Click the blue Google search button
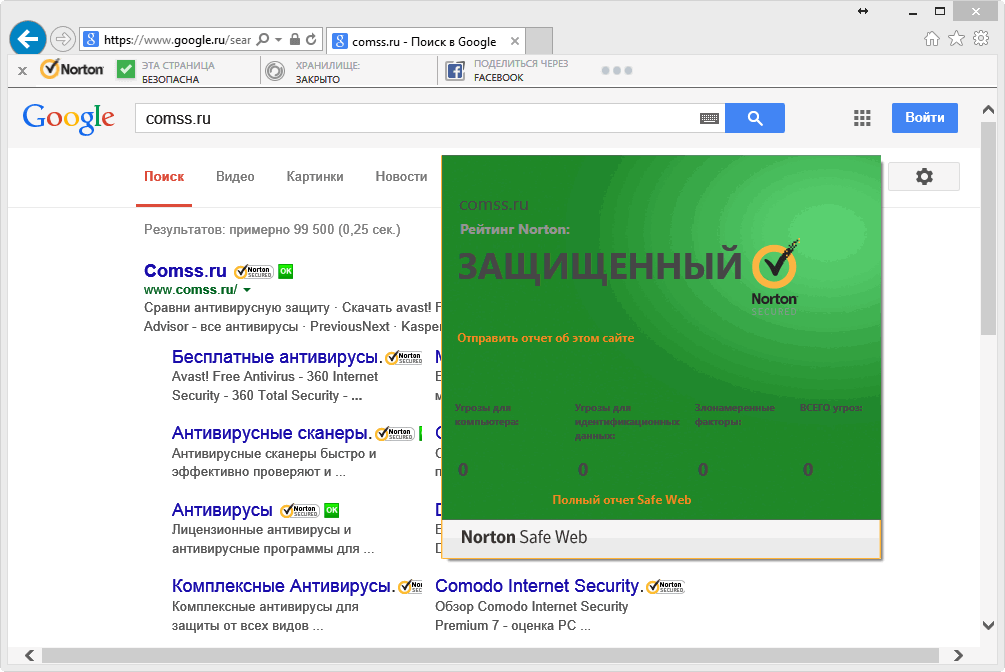The image size is (1005, 672). 755,118
